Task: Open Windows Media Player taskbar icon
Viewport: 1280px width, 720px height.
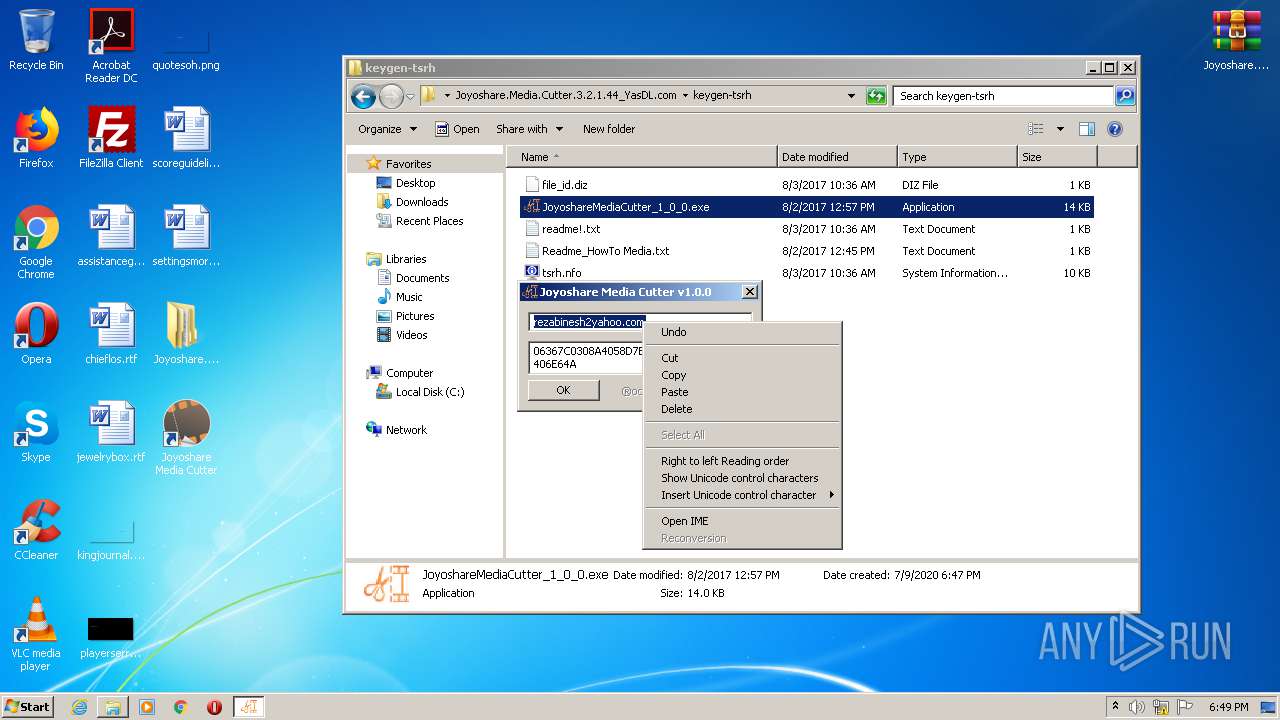Action: pyautogui.click(x=147, y=707)
